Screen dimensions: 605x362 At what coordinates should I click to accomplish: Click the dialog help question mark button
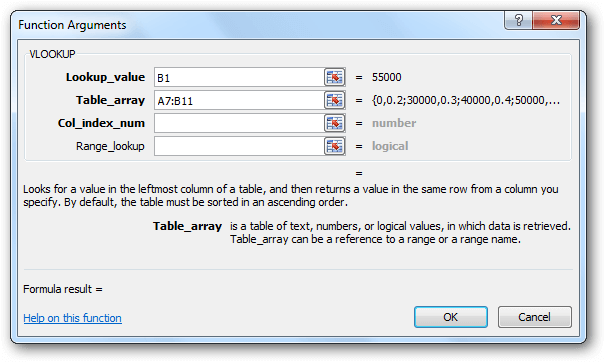point(518,20)
